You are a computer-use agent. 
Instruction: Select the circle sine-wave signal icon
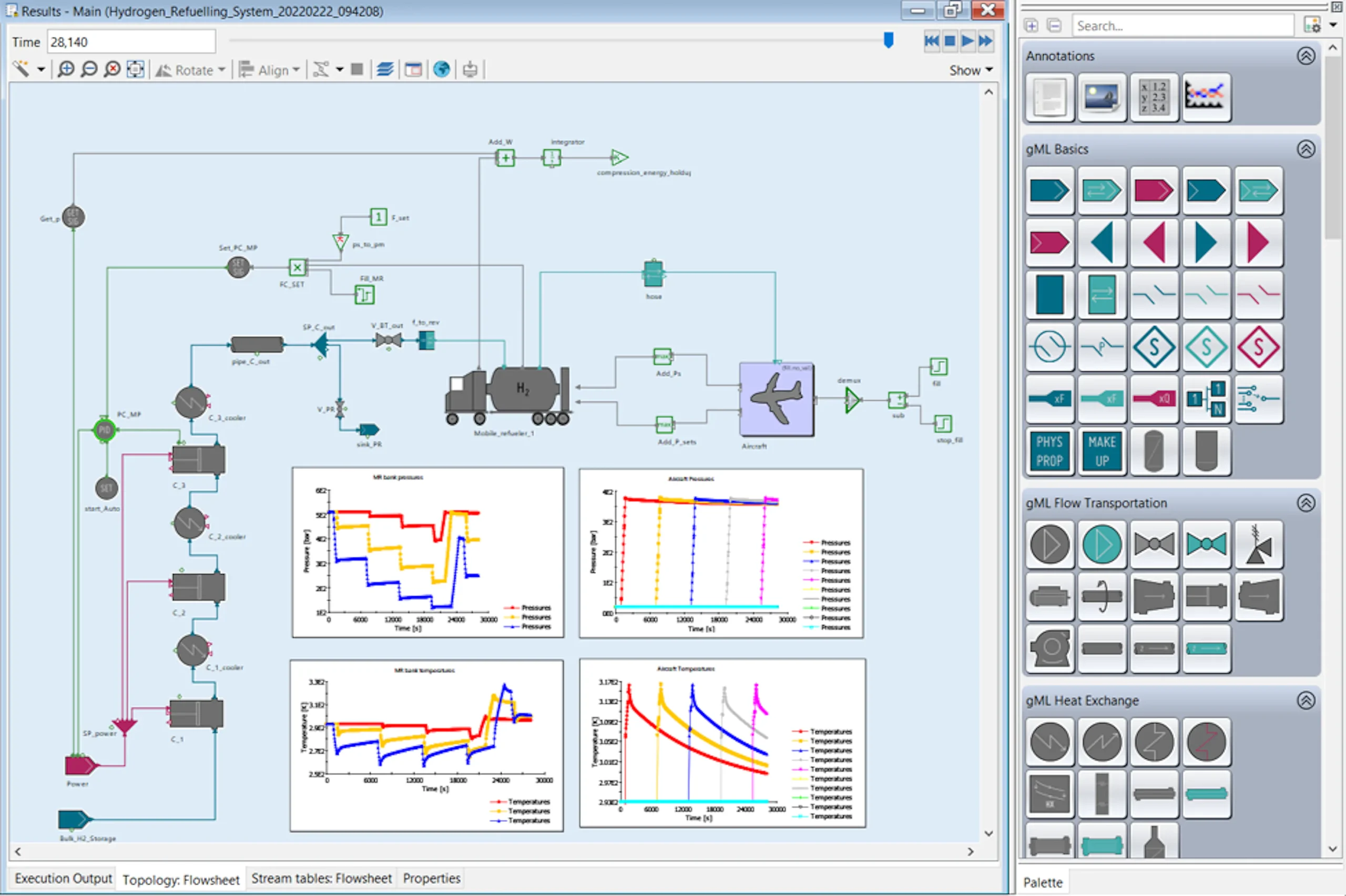pyautogui.click(x=1050, y=347)
